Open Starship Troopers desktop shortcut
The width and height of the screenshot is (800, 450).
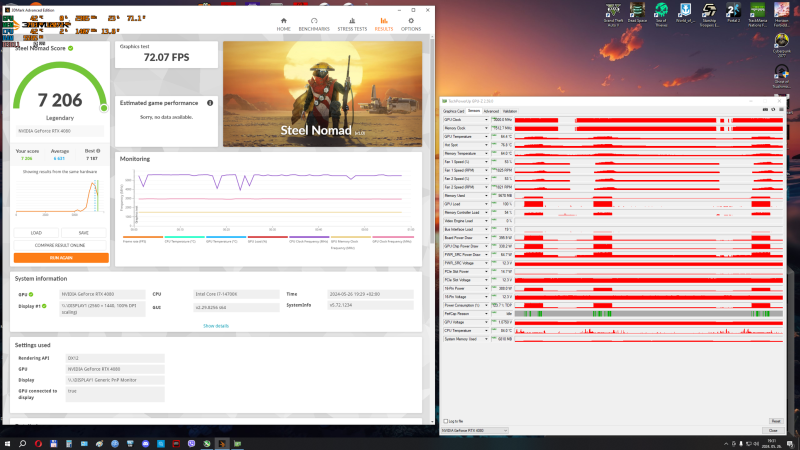click(709, 15)
